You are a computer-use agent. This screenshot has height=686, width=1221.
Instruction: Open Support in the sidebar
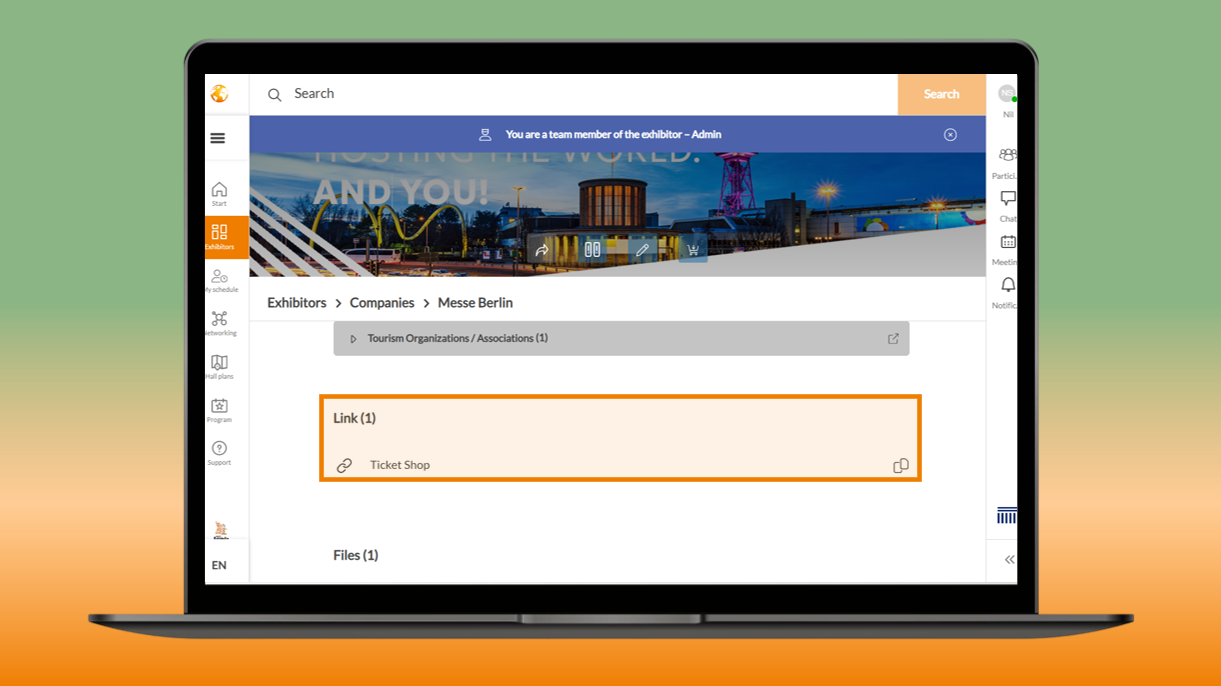[x=219, y=453]
